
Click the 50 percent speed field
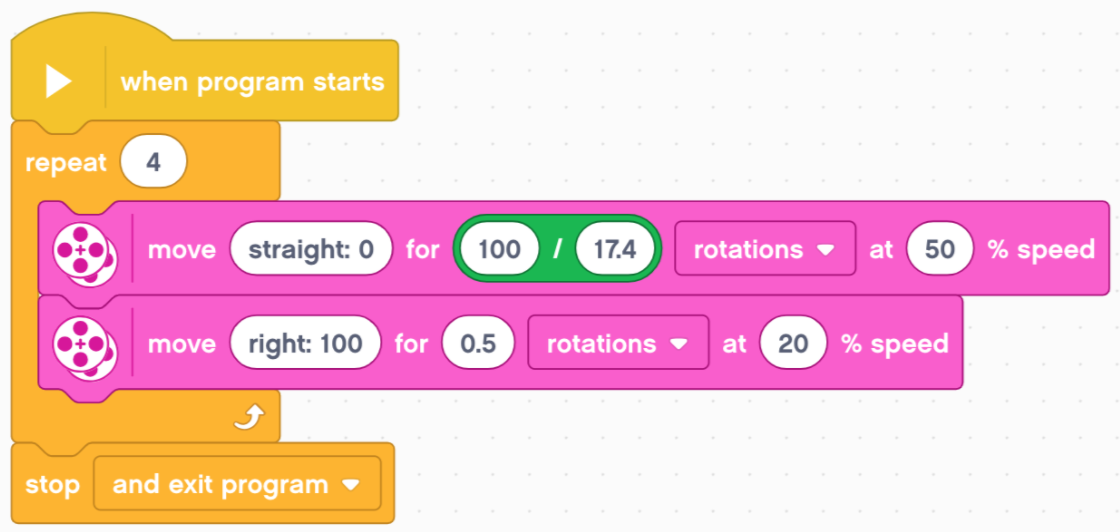940,249
